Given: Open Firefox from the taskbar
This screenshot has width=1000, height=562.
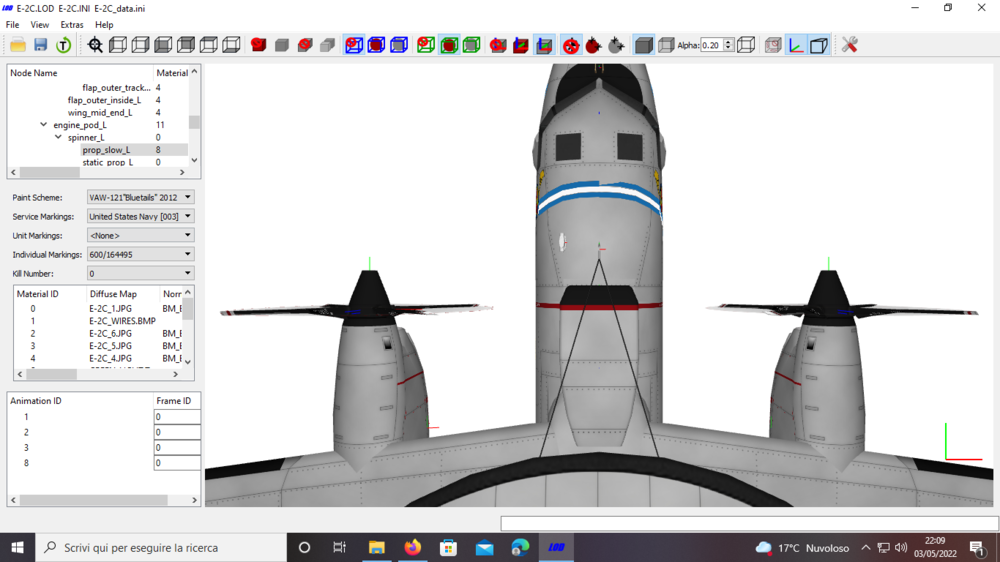Looking at the screenshot, I should [x=413, y=547].
